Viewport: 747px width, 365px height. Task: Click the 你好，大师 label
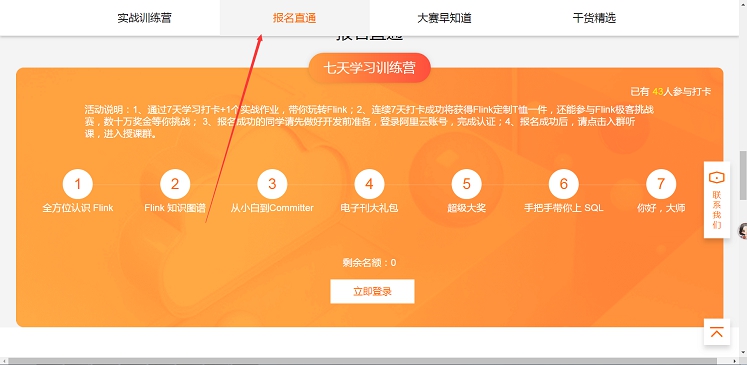[x=661, y=208]
